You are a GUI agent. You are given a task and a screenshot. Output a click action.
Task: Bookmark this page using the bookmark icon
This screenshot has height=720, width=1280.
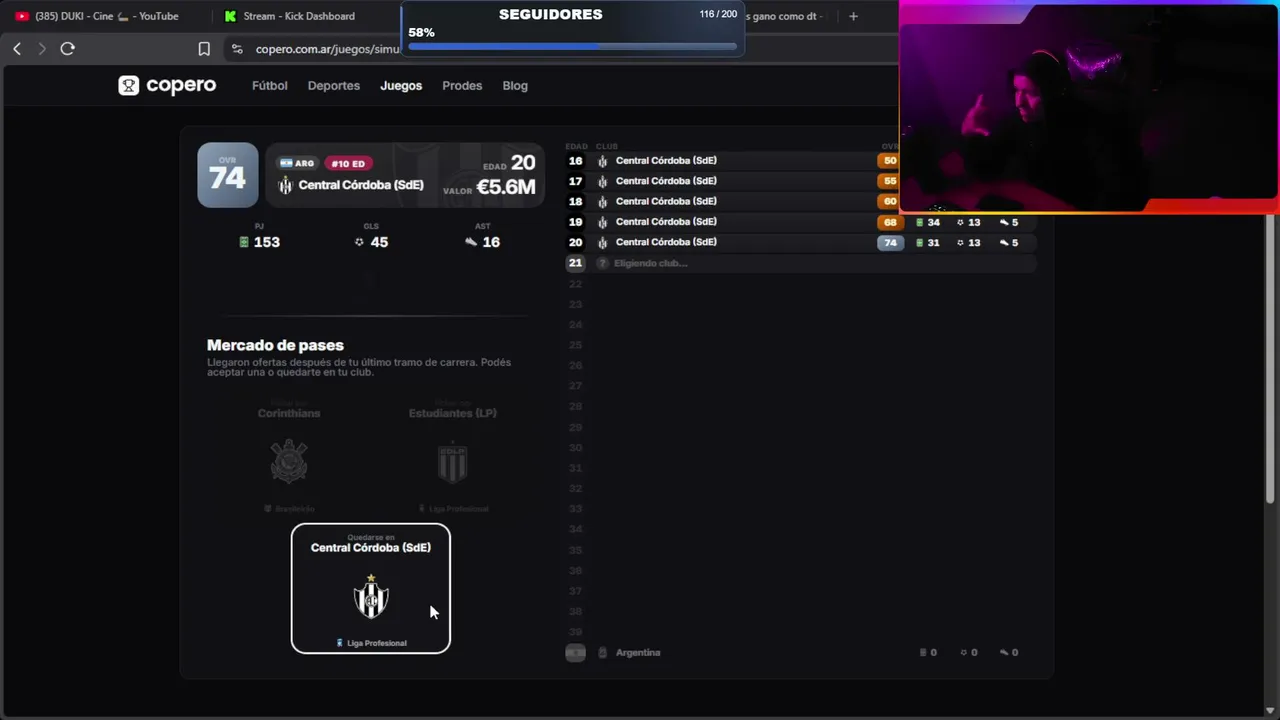[x=204, y=49]
